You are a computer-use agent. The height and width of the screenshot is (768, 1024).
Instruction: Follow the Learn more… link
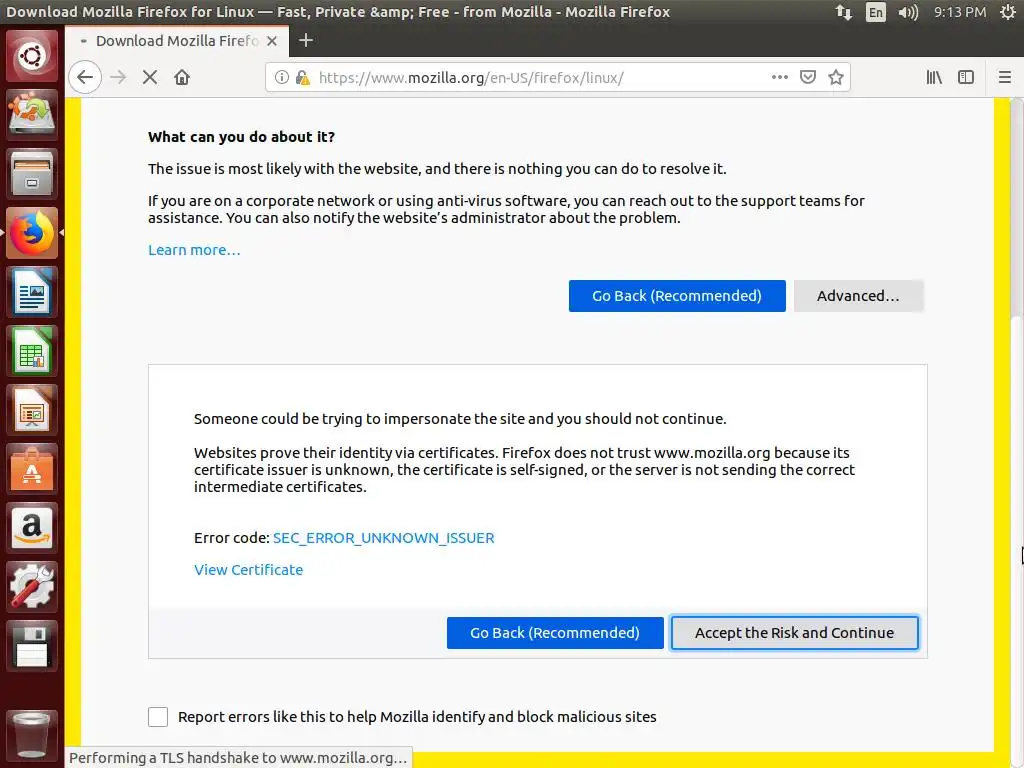(x=194, y=250)
